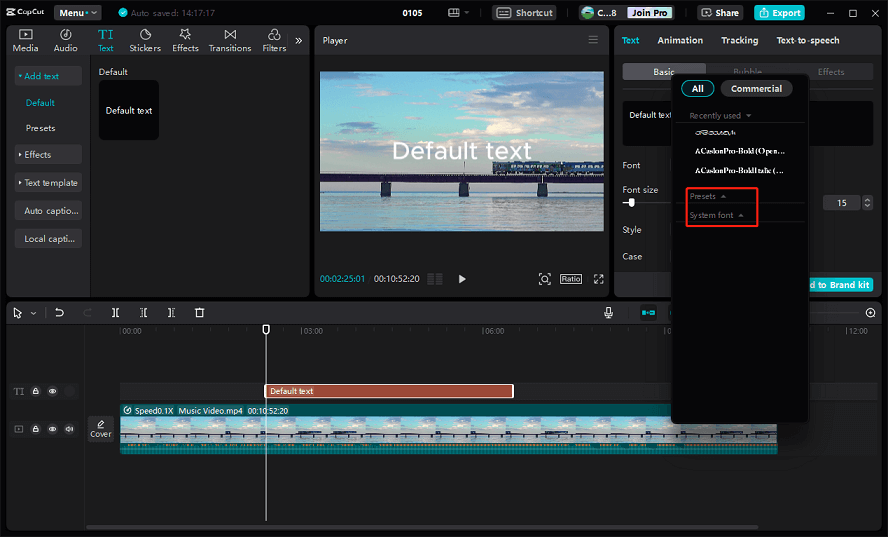Viewport: 888px width, 537px height.
Task: Open the Filters panel
Action: point(274,41)
